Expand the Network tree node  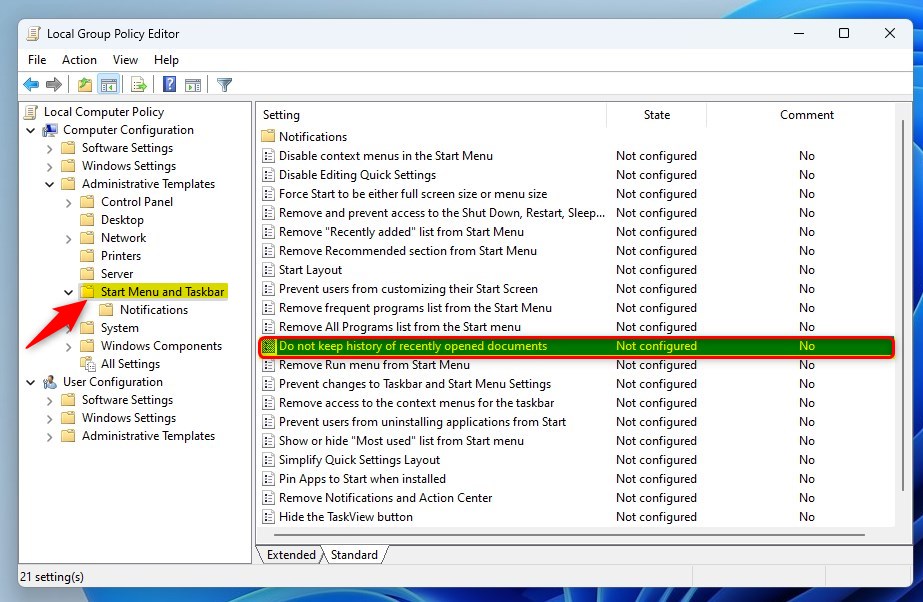click(x=68, y=239)
